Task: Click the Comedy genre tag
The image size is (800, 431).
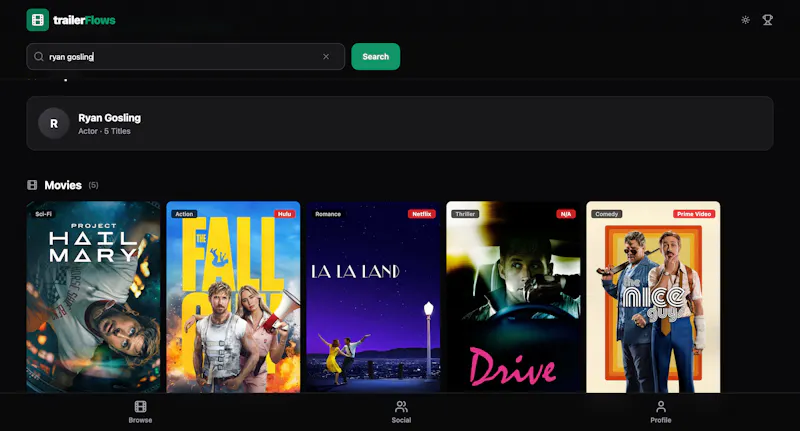Action: point(607,214)
